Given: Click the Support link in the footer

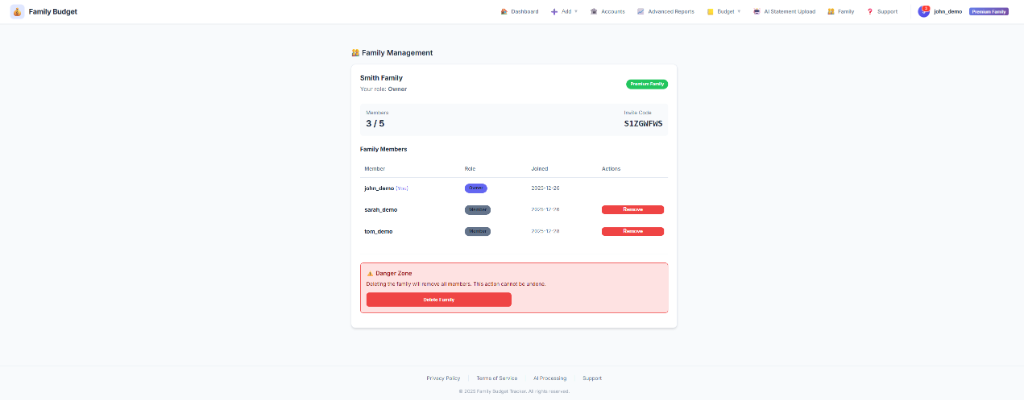Looking at the screenshot, I should [x=592, y=378].
